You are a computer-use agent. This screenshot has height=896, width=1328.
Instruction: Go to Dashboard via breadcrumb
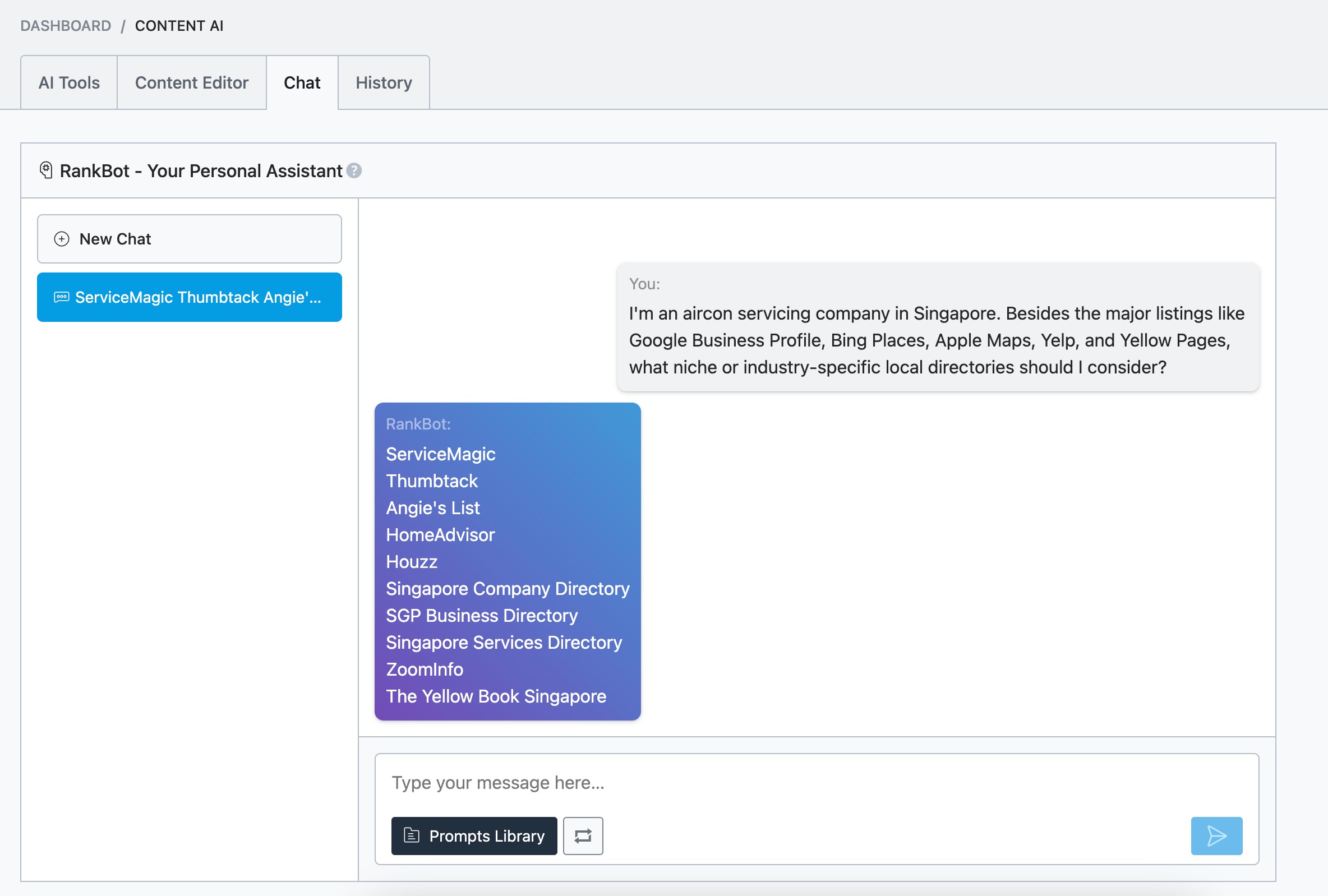click(x=66, y=26)
